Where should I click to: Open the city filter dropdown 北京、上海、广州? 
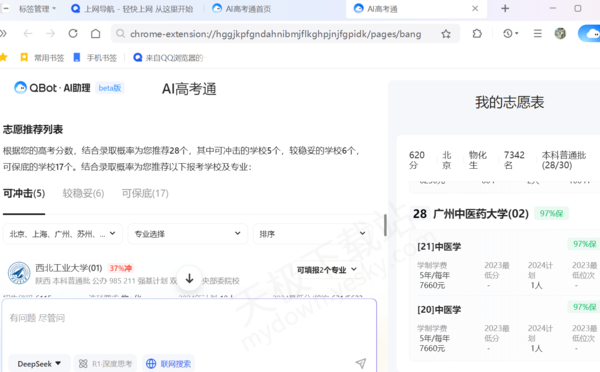[x=63, y=234]
